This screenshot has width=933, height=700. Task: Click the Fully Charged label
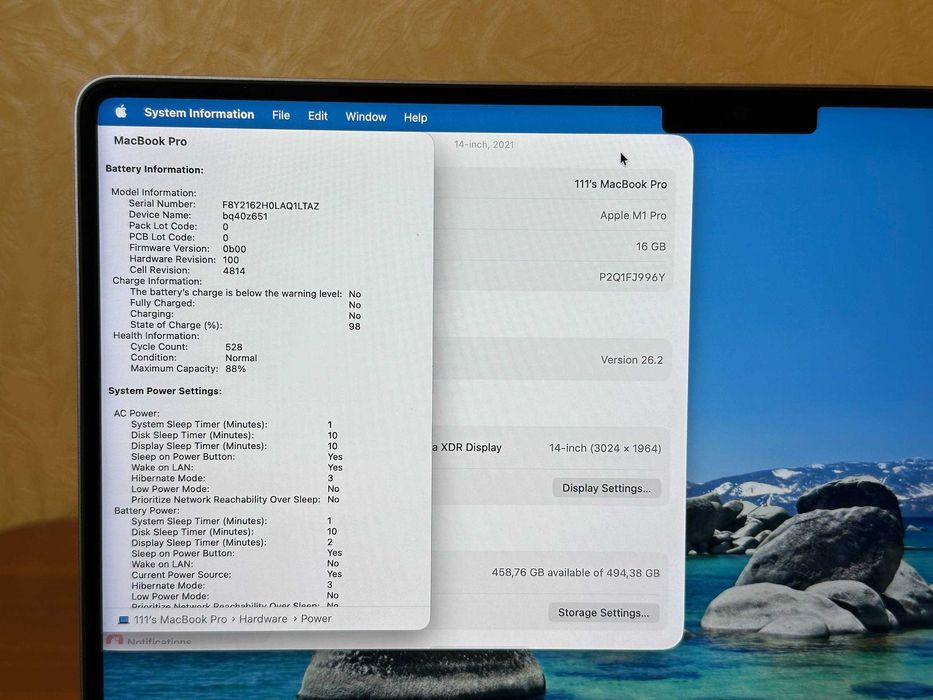[x=162, y=304]
